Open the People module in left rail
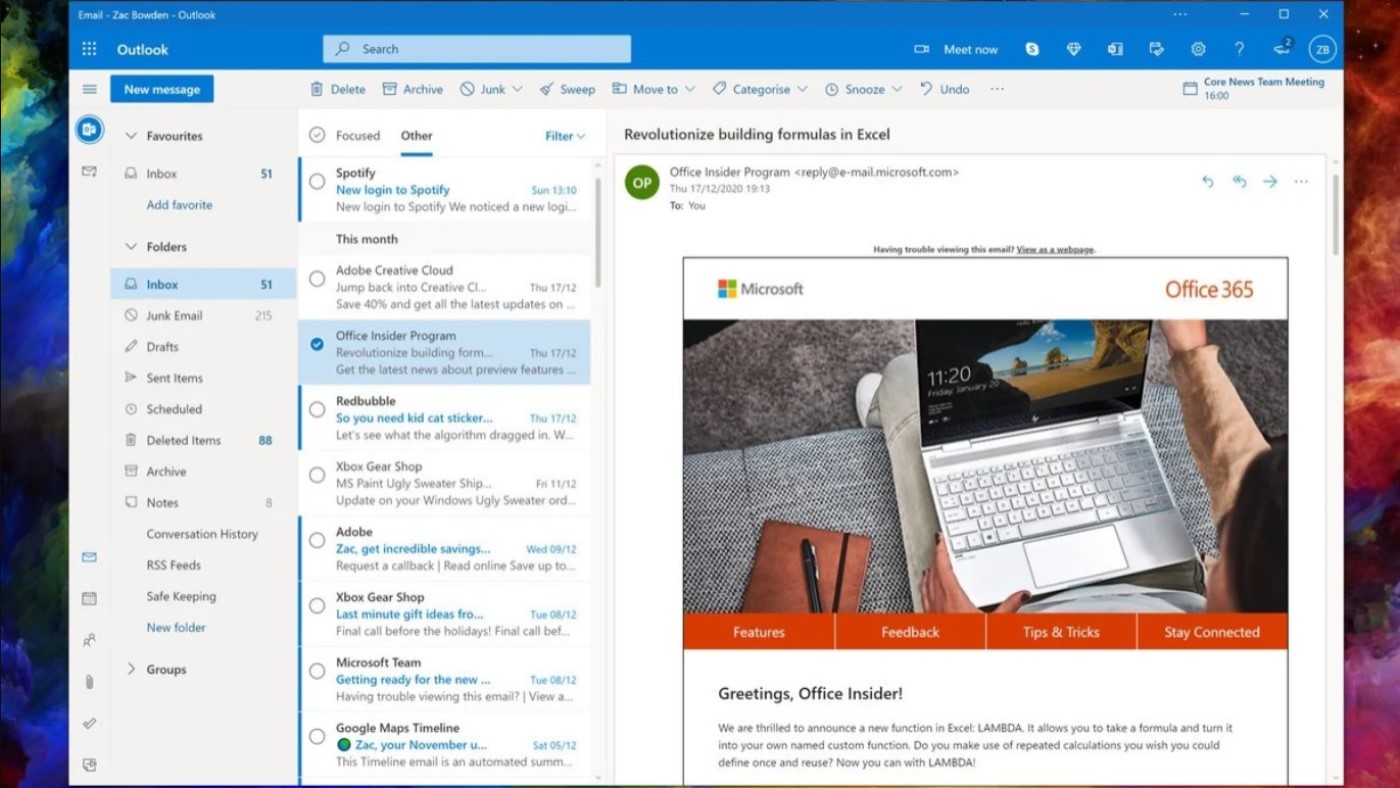The image size is (1400, 788). 89,640
